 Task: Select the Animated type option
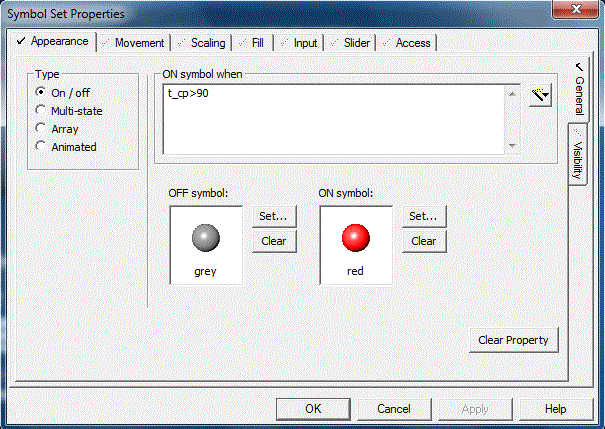coord(41,147)
